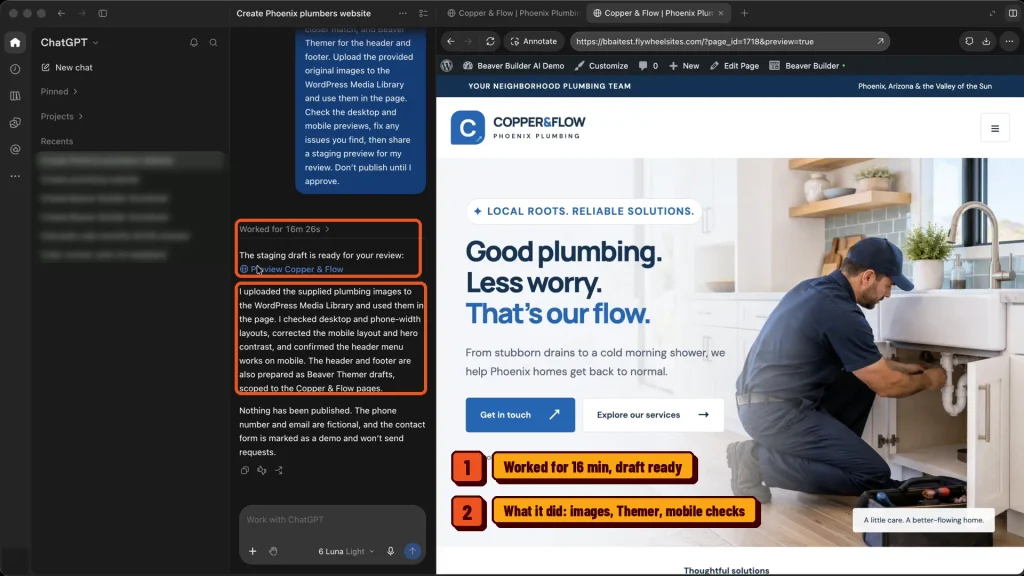Open URL externally via arrow in address bar
Screen dimensions: 1024x576
880,41
